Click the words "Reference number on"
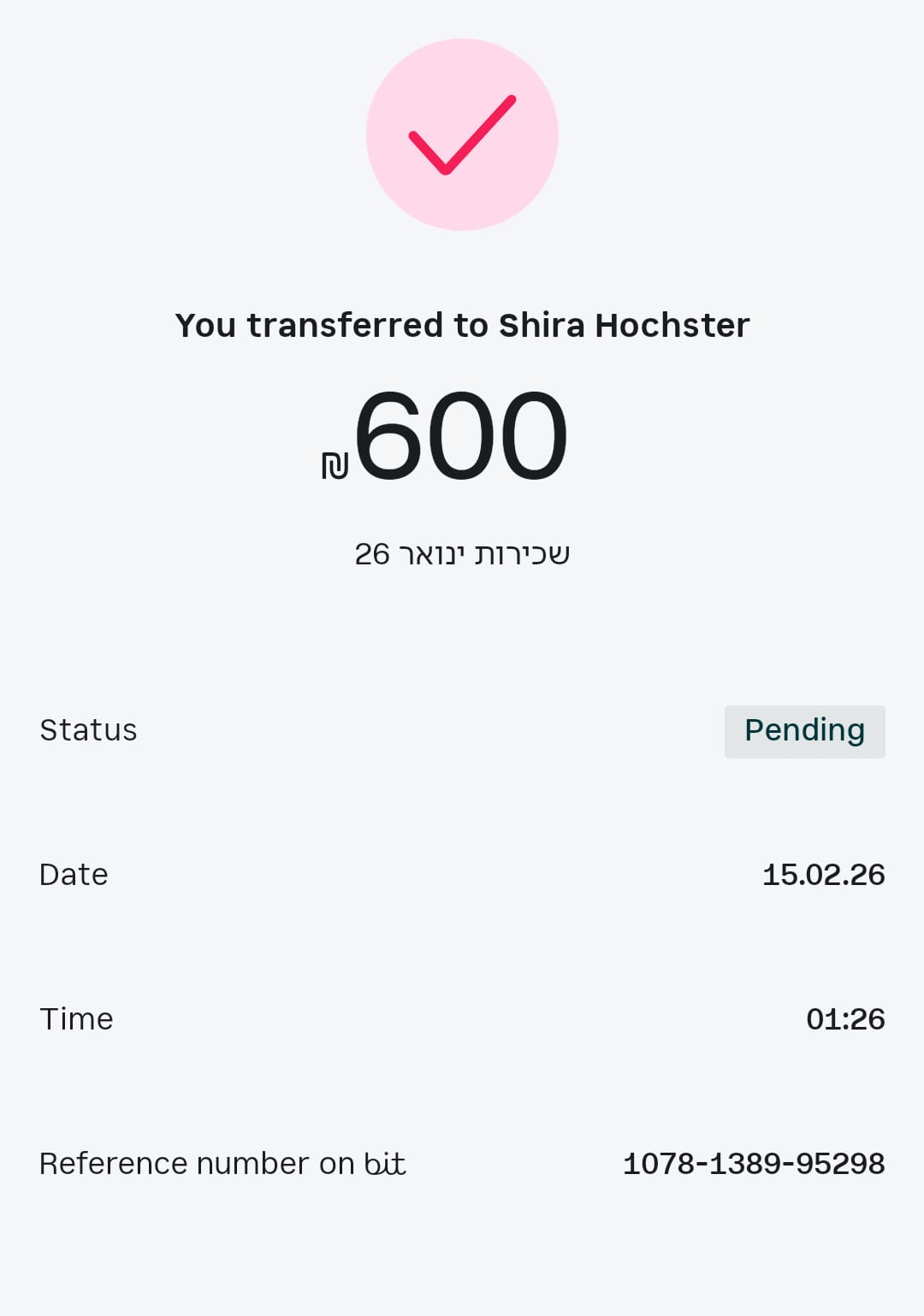Viewport: 924px width, 1316px height. (x=197, y=1164)
